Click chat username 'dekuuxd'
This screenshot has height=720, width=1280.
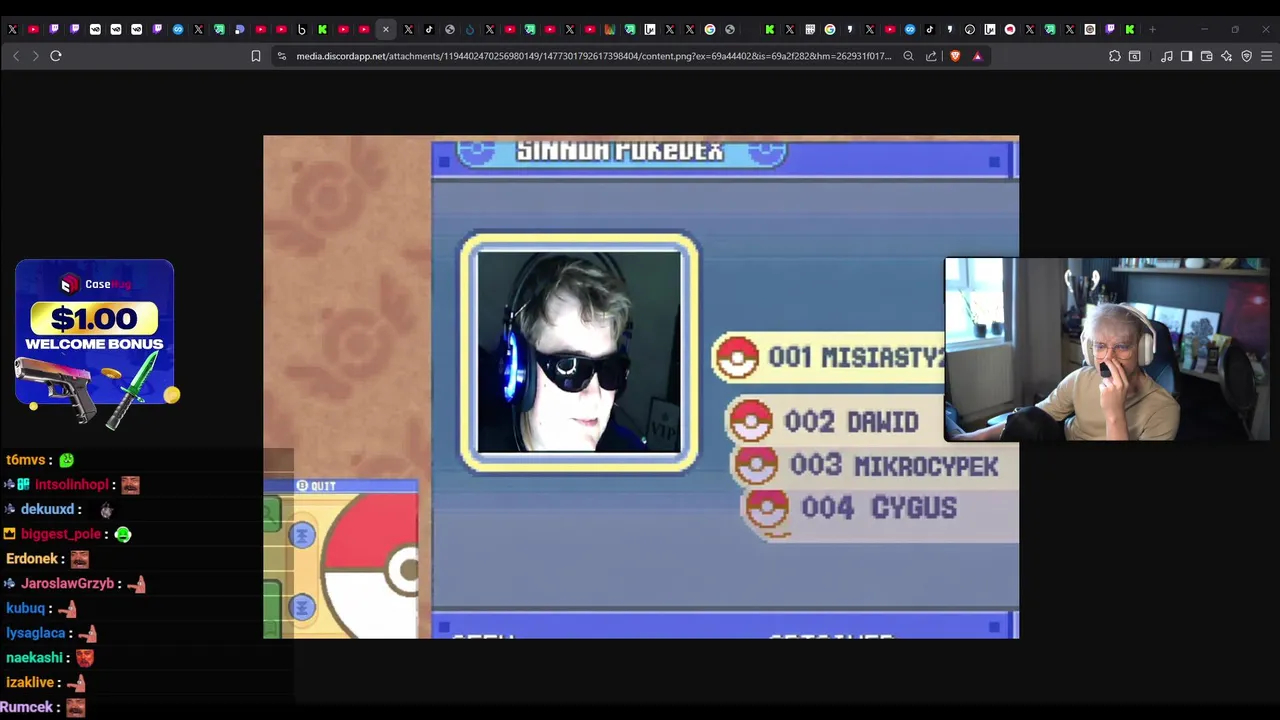(48, 509)
